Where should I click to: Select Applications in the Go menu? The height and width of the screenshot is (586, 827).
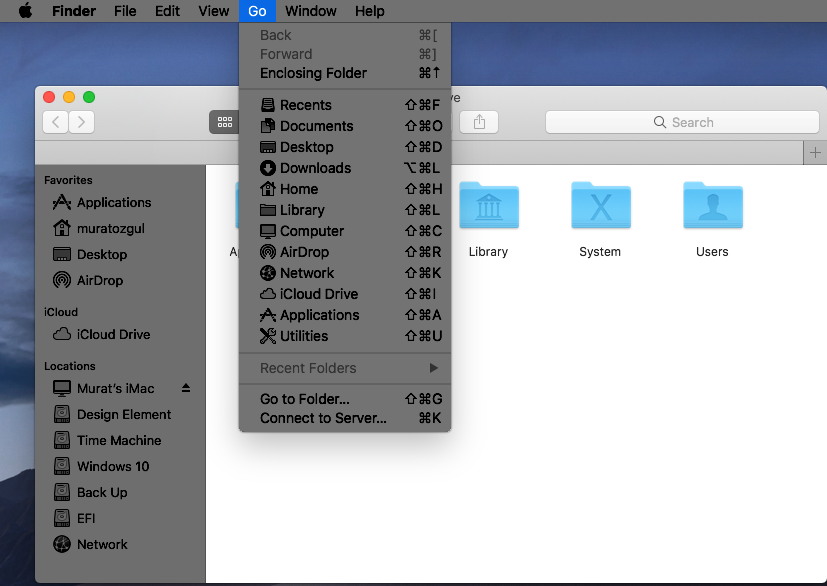pyautogui.click(x=345, y=315)
